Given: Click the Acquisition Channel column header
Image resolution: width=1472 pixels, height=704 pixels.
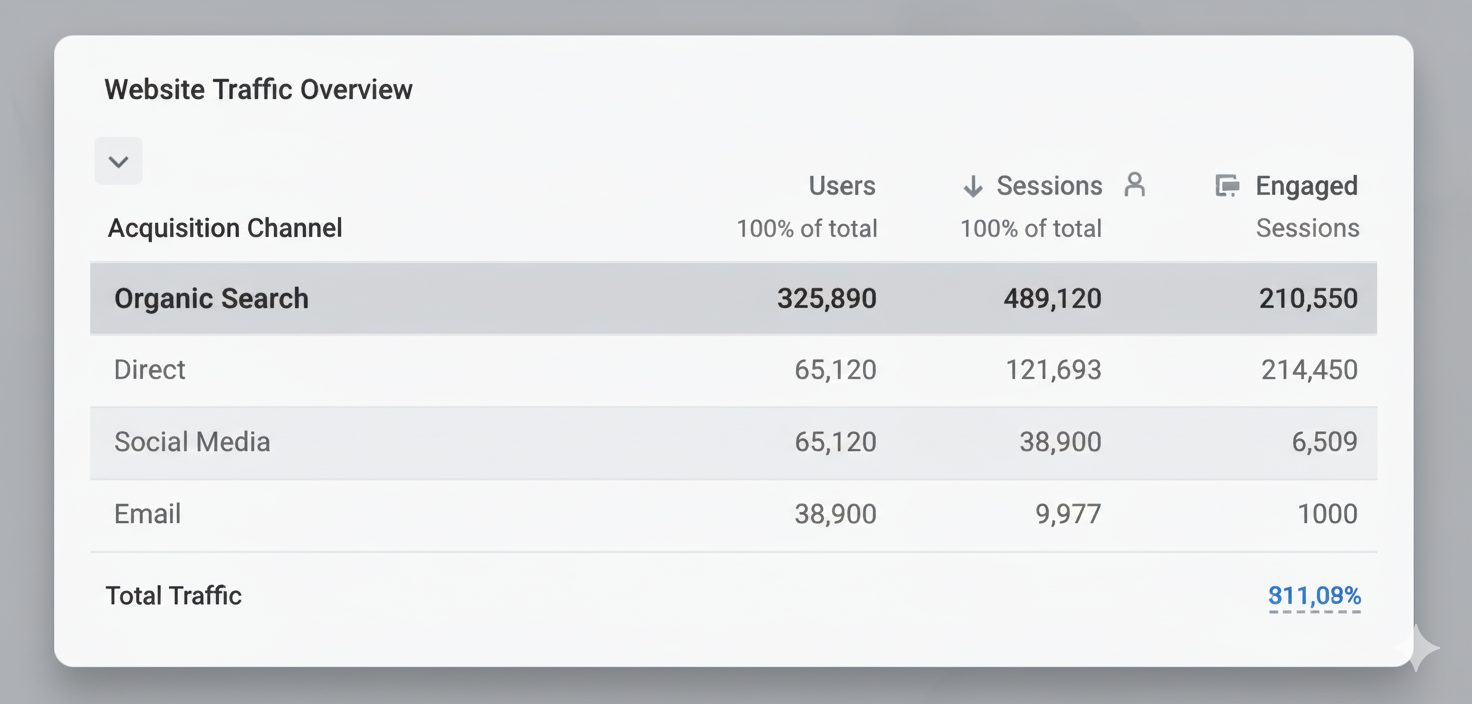Looking at the screenshot, I should [x=225, y=228].
